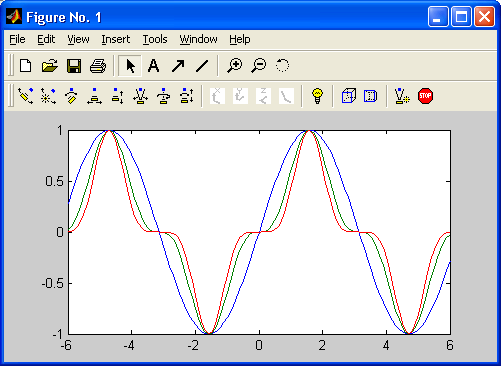The height and width of the screenshot is (366, 501).
Task: Open the Insert menu
Action: pos(116,39)
